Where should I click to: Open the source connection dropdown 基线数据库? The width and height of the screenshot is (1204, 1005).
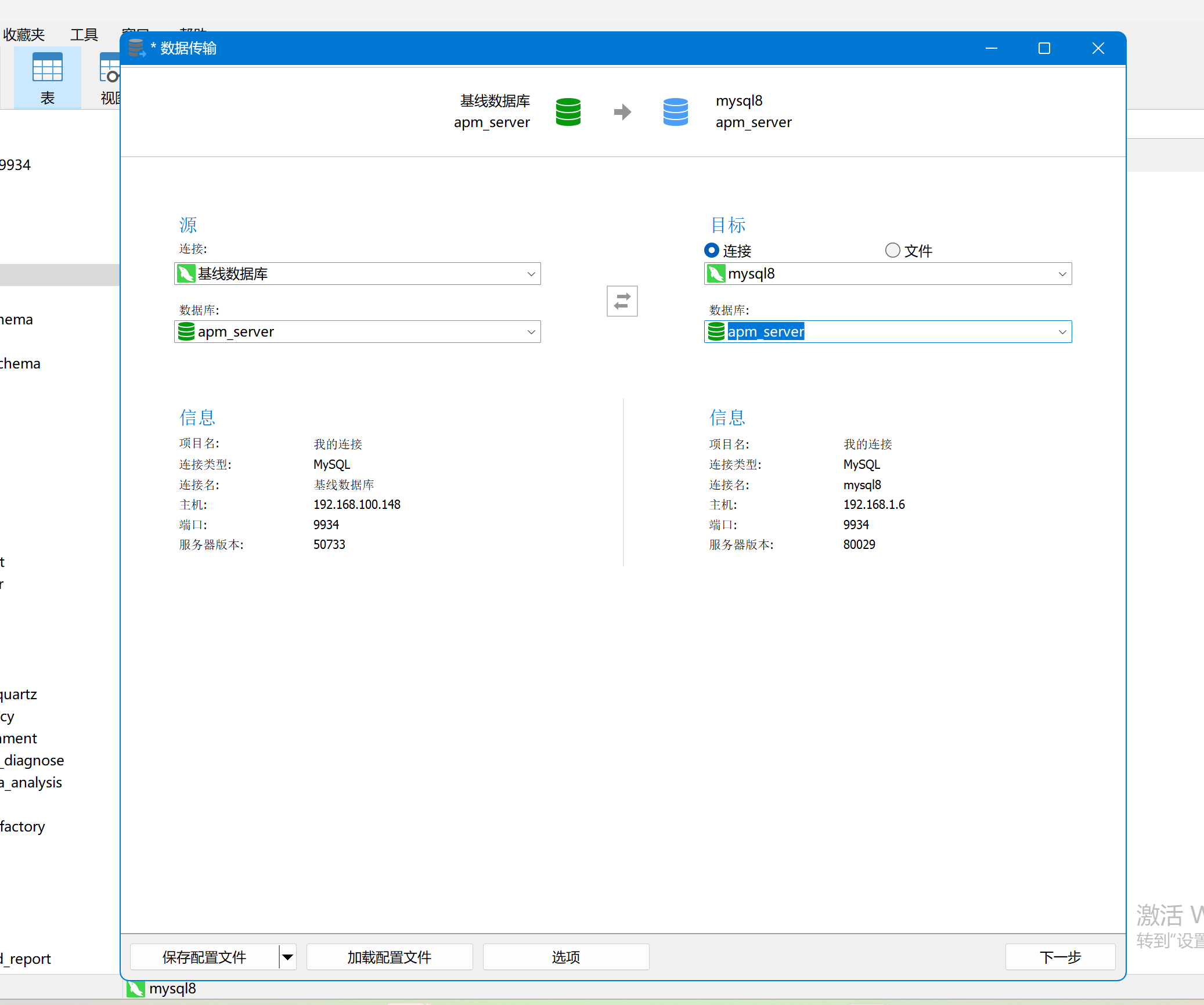point(531,274)
